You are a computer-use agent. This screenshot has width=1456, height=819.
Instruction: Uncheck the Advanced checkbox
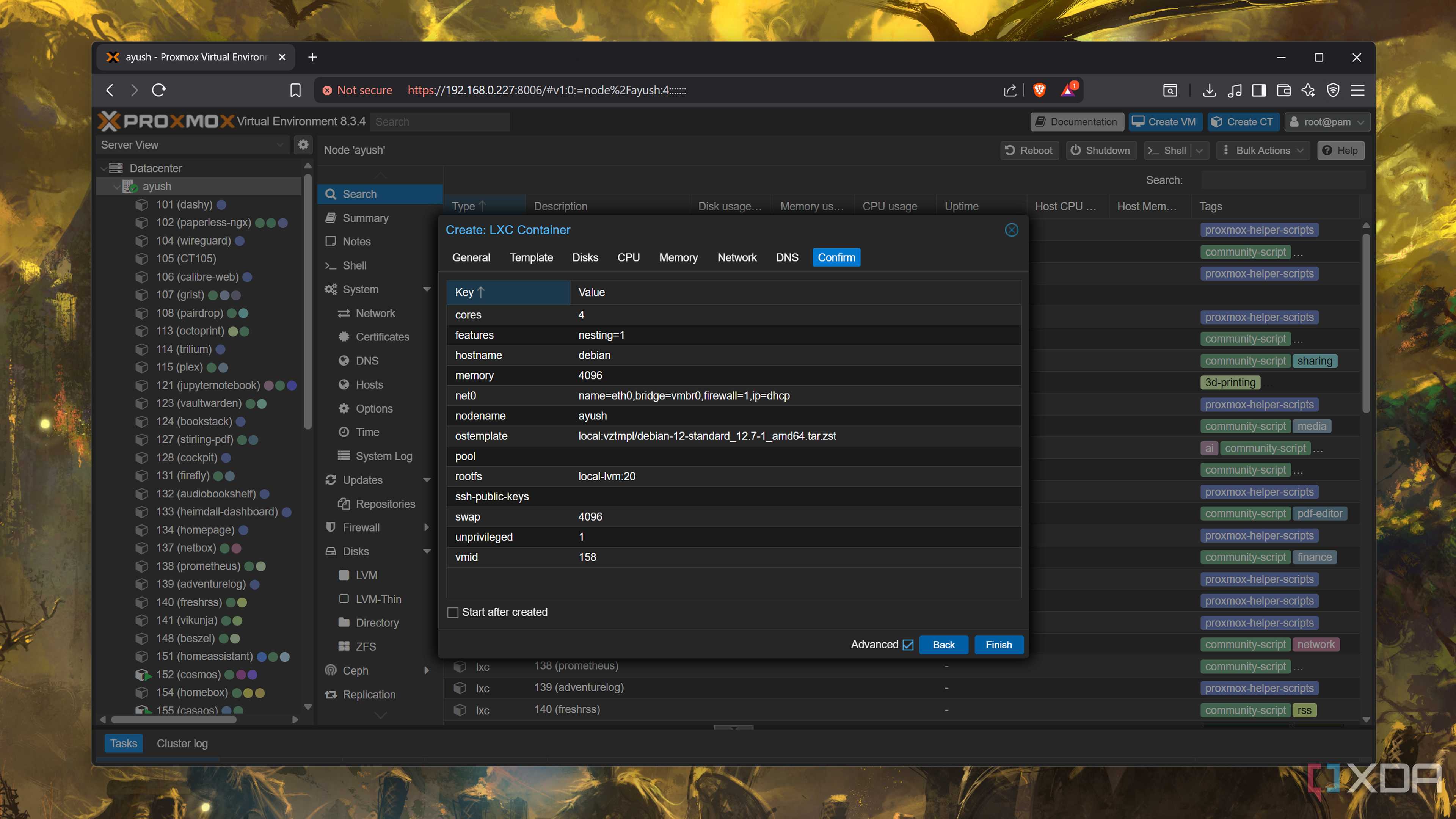908,645
